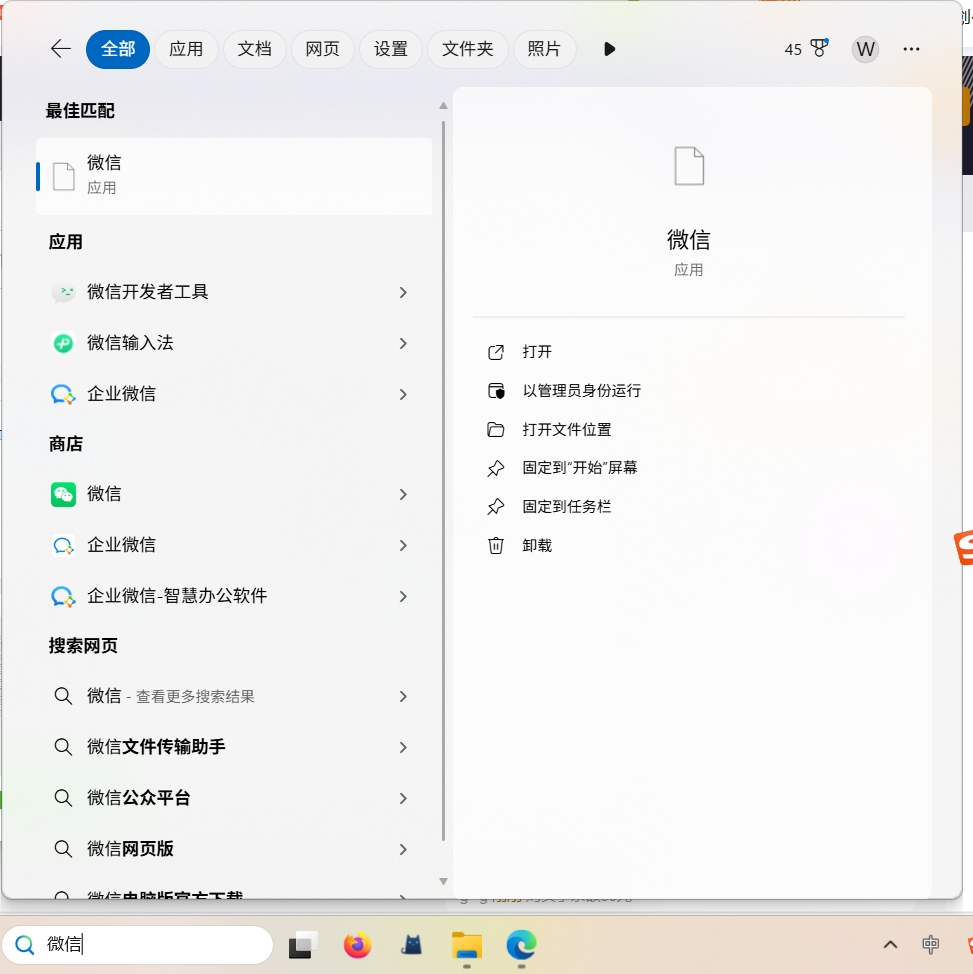Expand 微信公众平台 chevron

(403, 798)
